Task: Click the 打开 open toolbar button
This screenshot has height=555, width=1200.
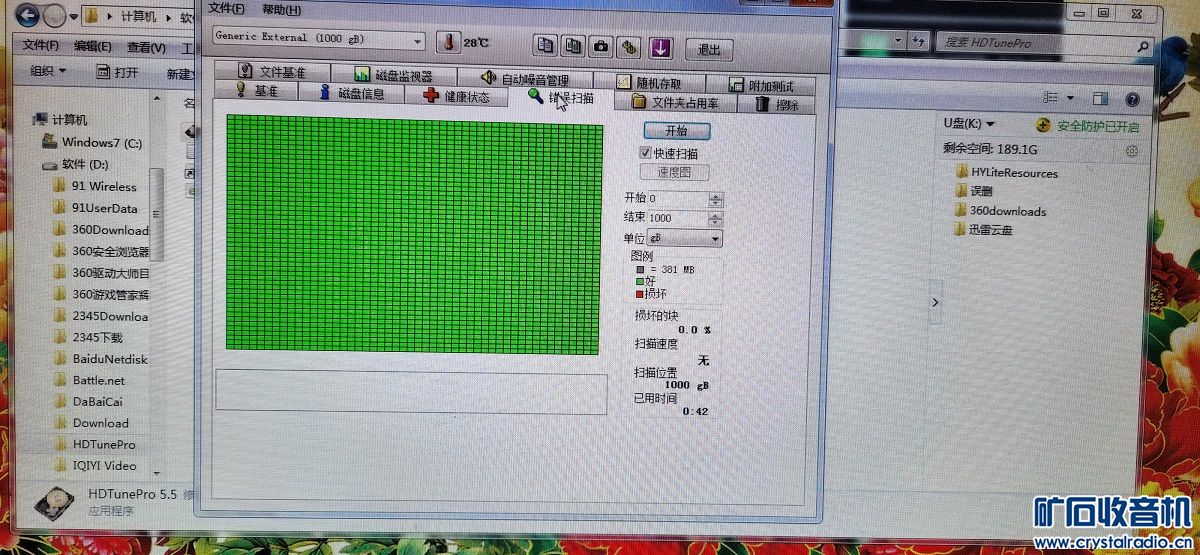Action: [117, 73]
